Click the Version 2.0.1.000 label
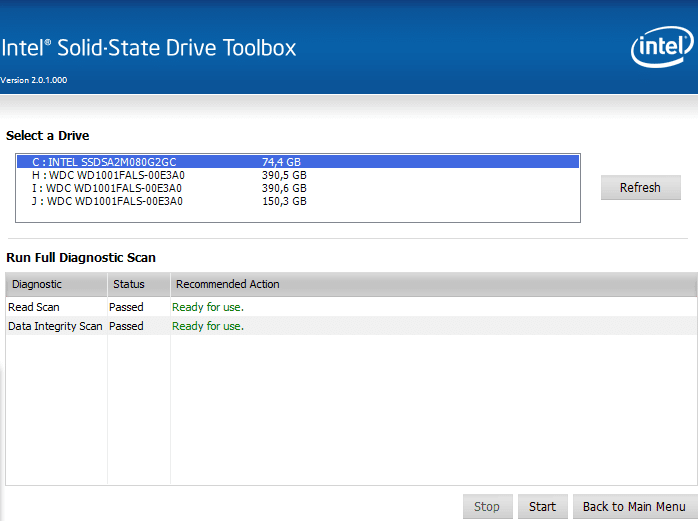Screen dimensions: 698x521 (34, 80)
